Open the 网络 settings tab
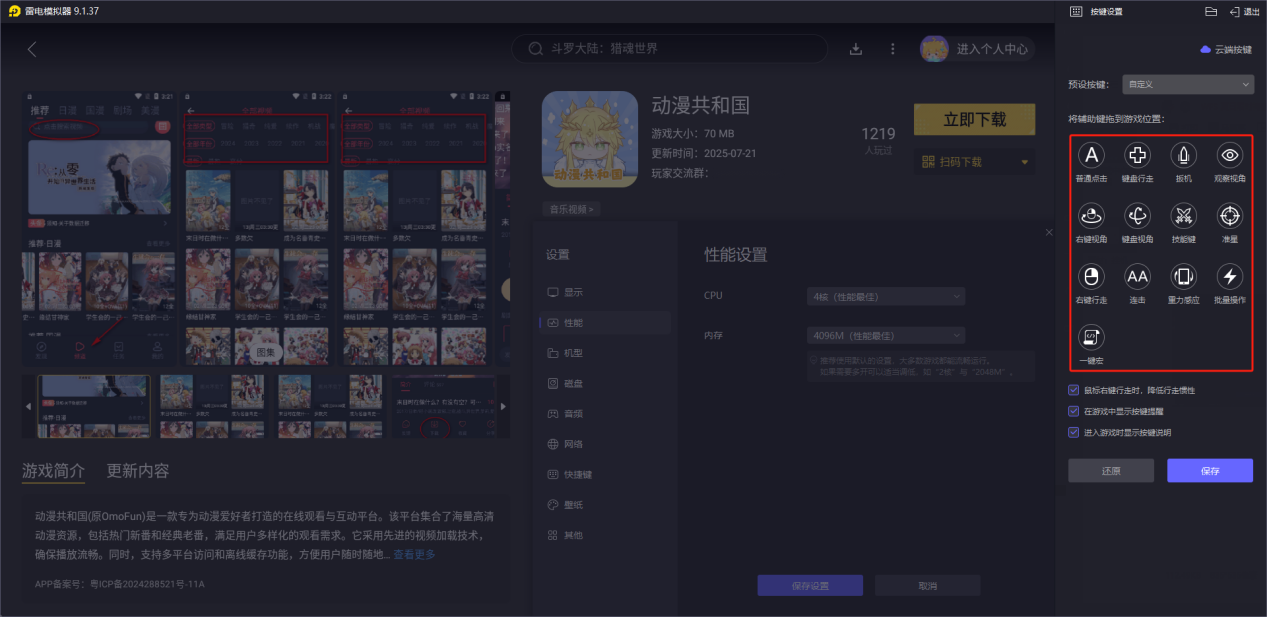This screenshot has height=617, width=1267. coord(603,444)
